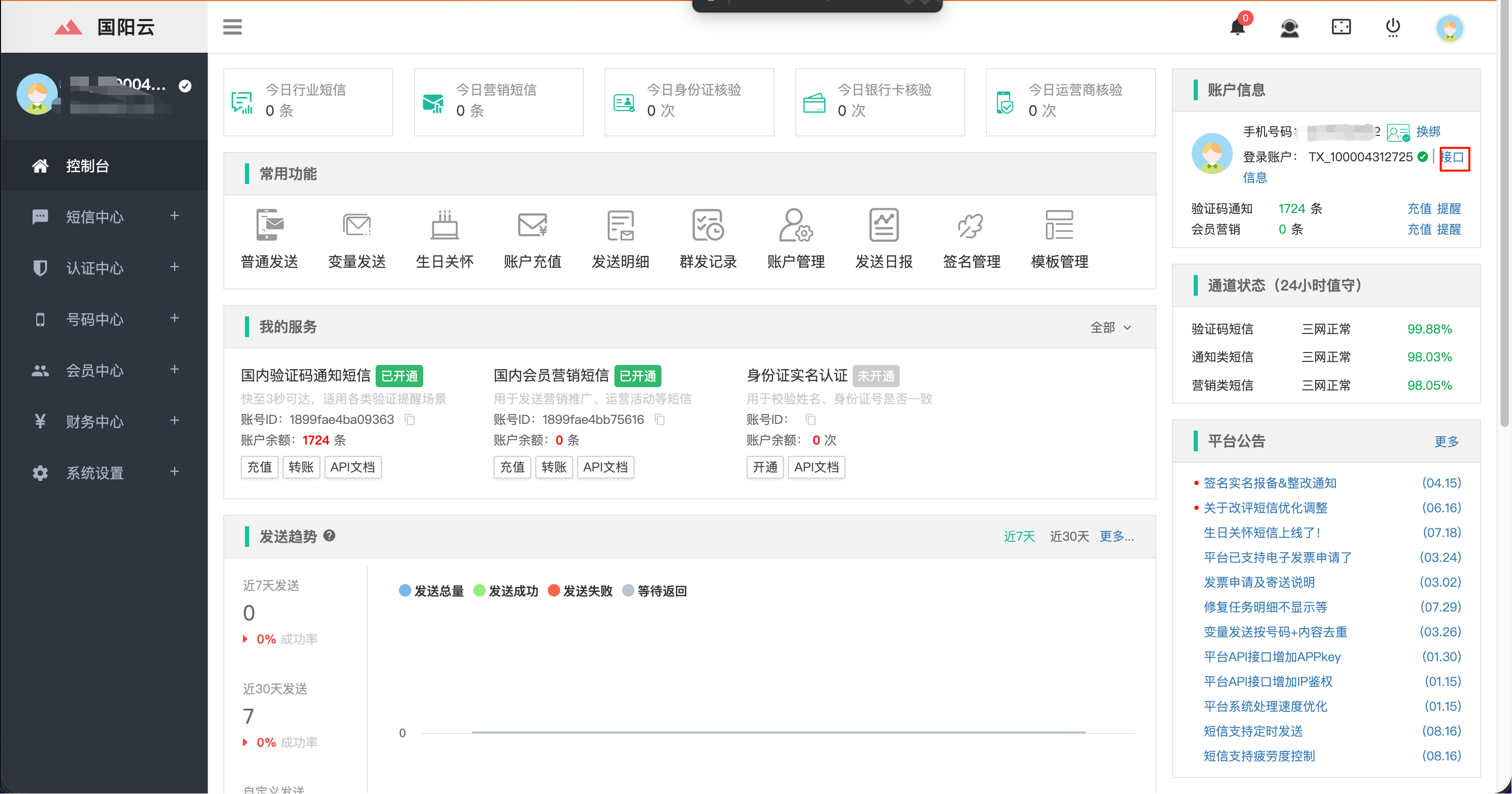The image size is (1512, 794).
Task: Expand 号码中心 sidebar menu
Action: [x=104, y=319]
